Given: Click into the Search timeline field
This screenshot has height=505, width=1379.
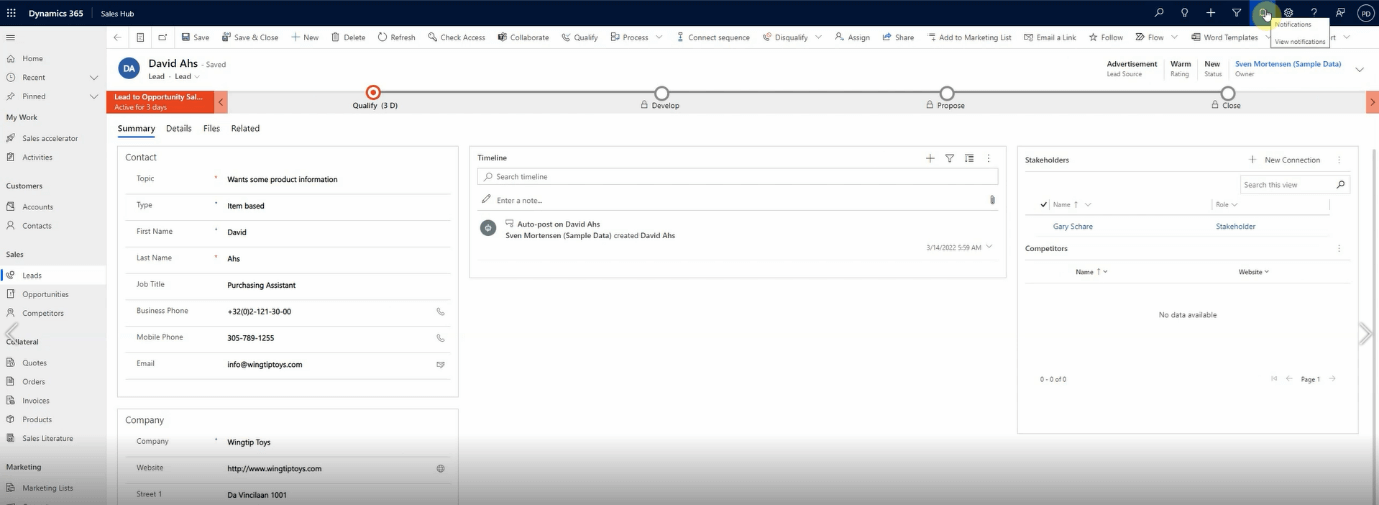Looking at the screenshot, I should point(740,177).
